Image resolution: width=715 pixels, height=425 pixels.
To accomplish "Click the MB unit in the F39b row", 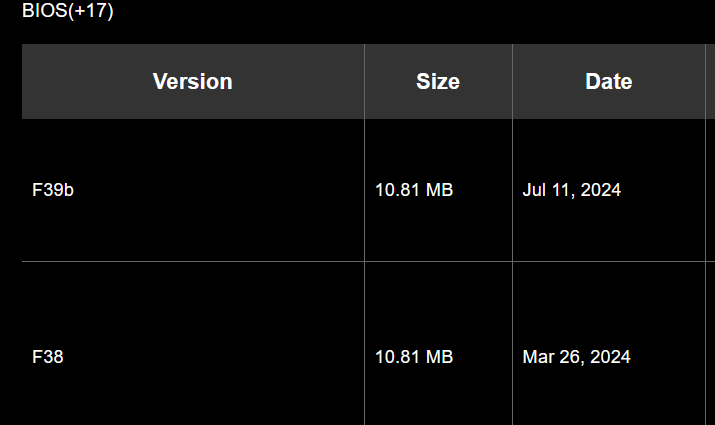I will [440, 190].
